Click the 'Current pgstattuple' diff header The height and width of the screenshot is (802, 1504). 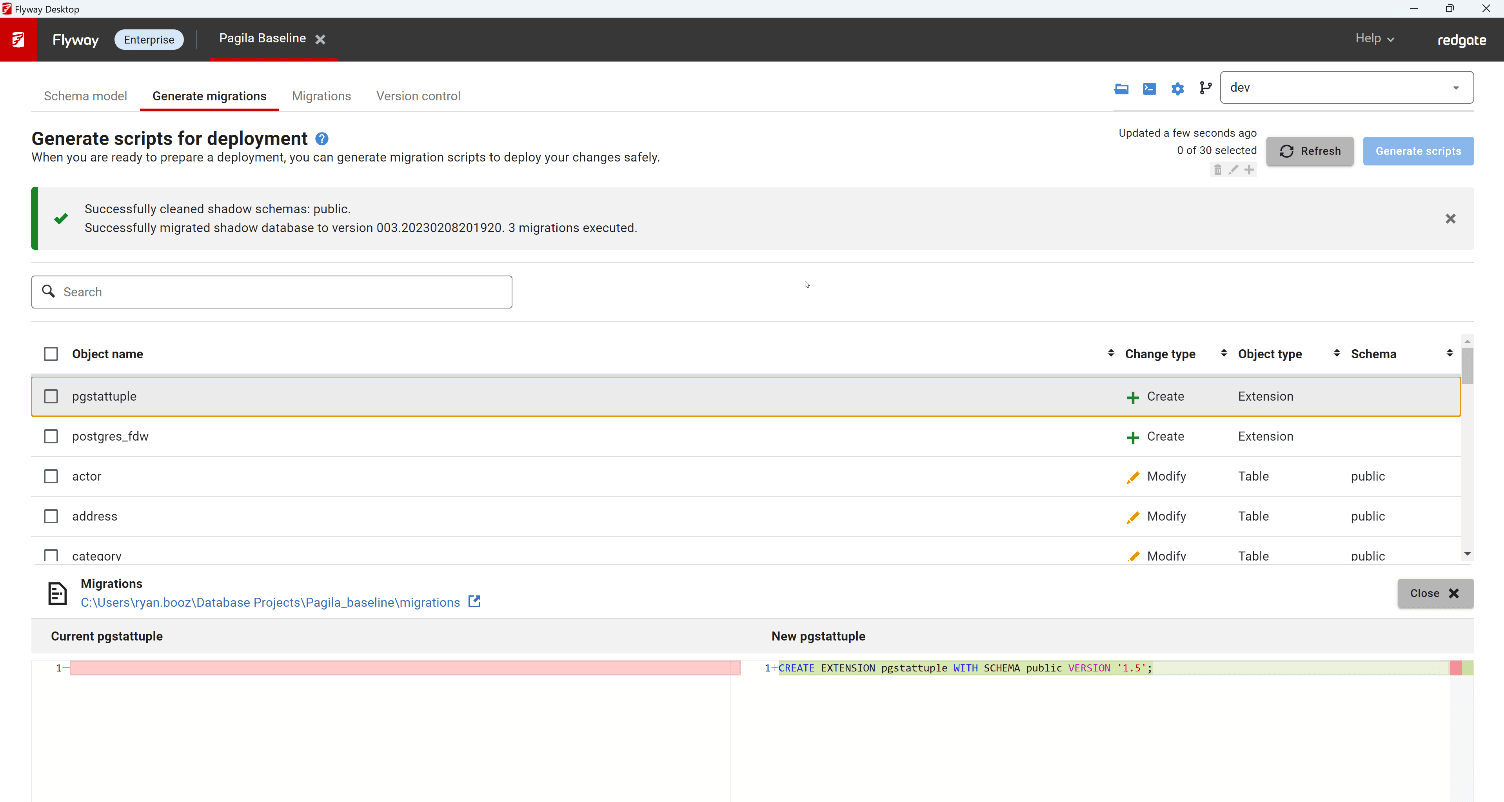[x=106, y=636]
